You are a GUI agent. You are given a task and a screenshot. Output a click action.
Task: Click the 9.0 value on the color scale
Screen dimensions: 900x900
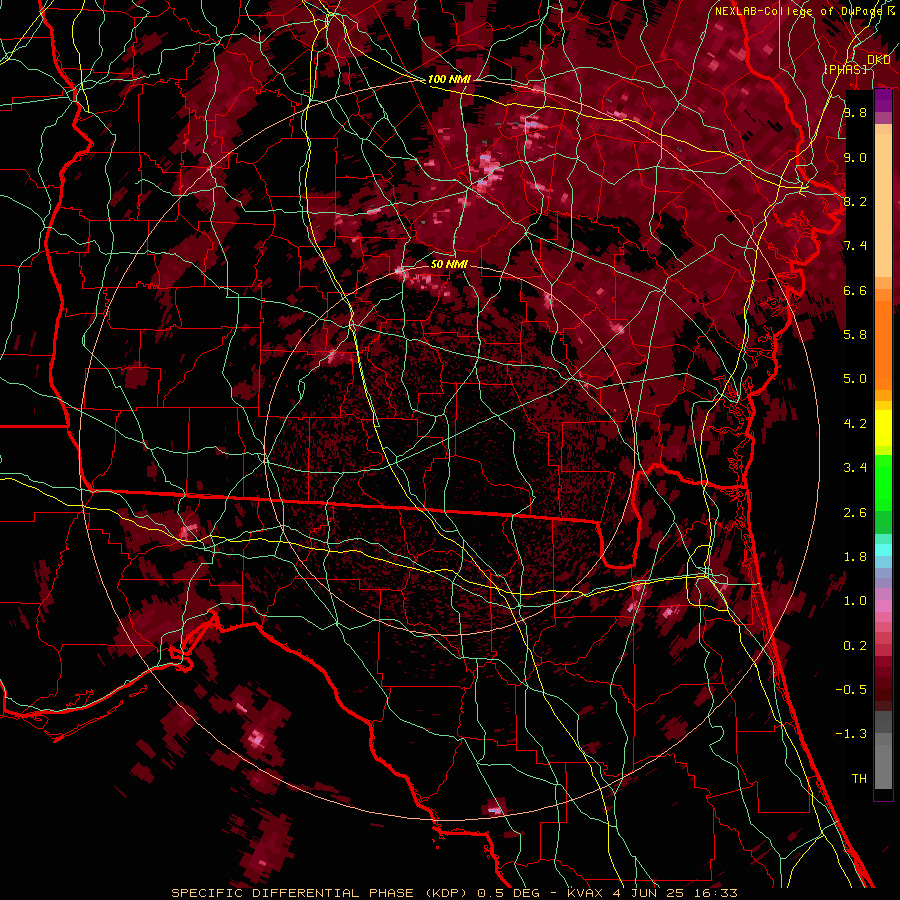tap(855, 157)
